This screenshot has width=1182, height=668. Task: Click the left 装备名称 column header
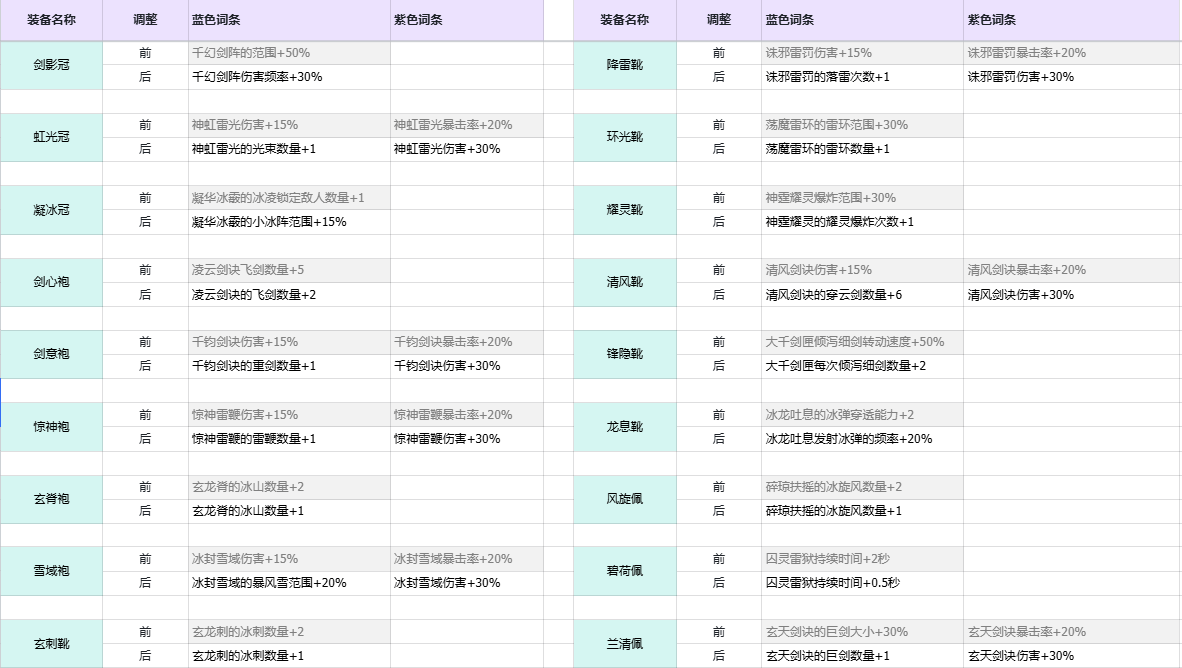[51, 20]
